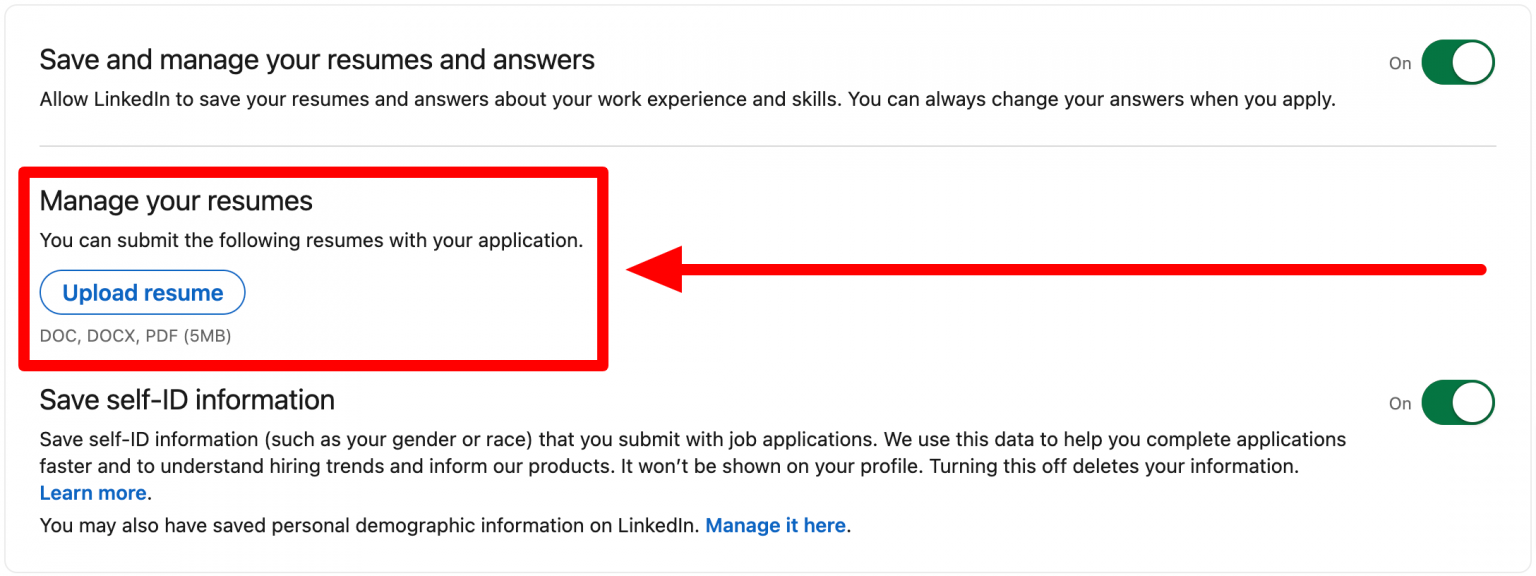This screenshot has width=1536, height=576.
Task: Click the Save self-ID information heading
Action: pyautogui.click(x=187, y=400)
